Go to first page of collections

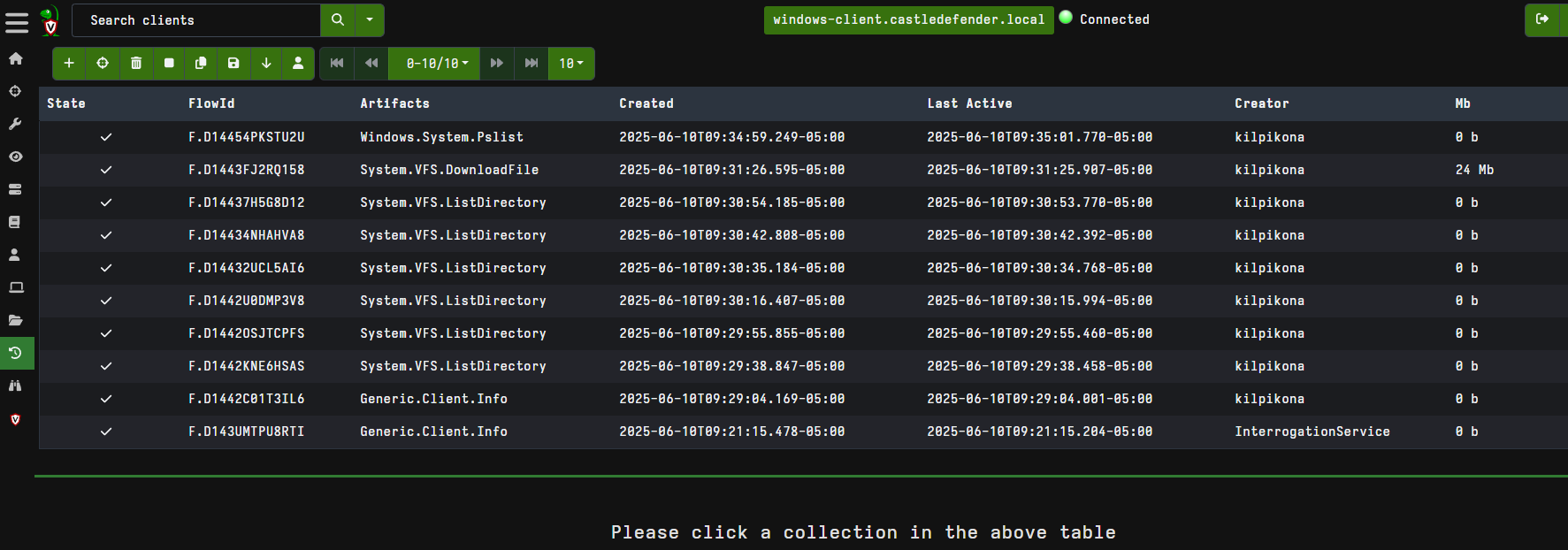pyautogui.click(x=337, y=63)
